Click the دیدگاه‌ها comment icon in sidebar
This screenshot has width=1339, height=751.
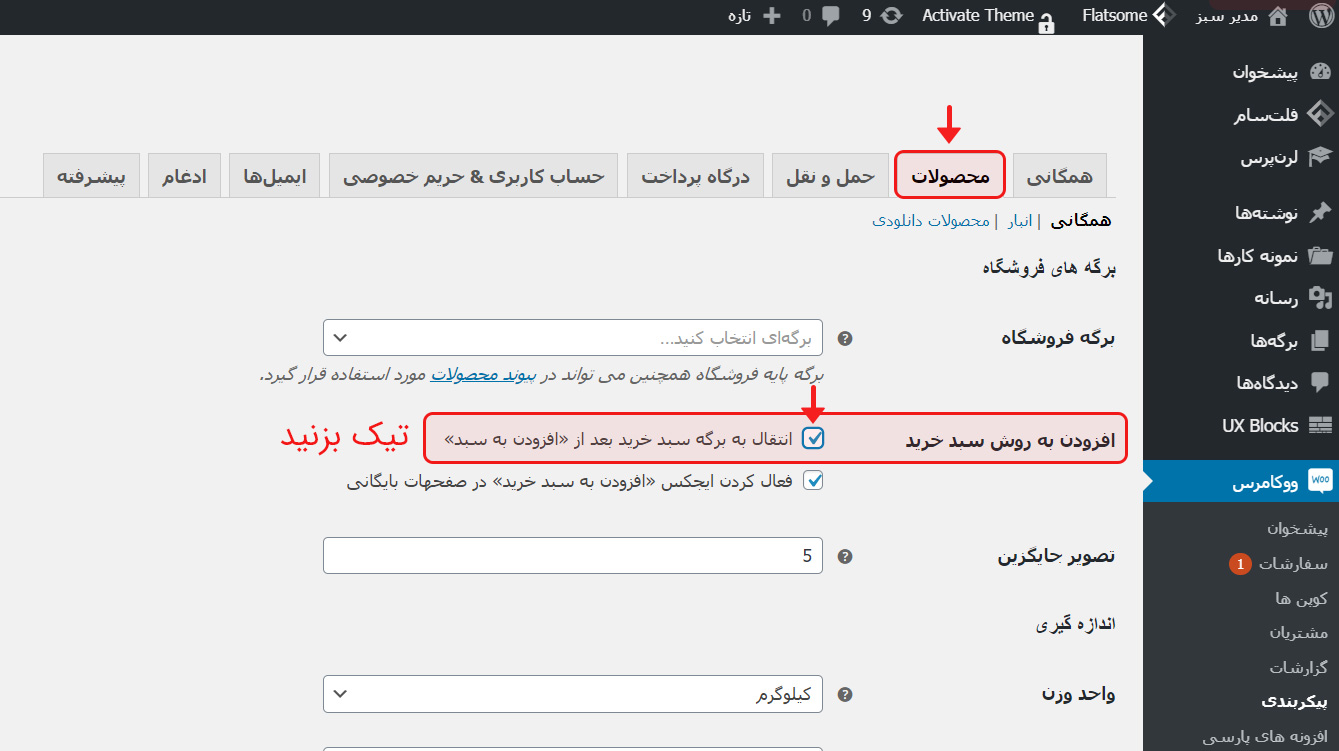(1320, 382)
